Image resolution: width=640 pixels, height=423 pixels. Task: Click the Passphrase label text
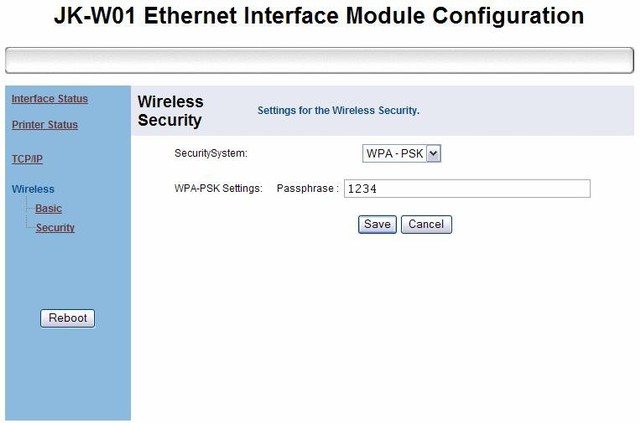tap(307, 188)
